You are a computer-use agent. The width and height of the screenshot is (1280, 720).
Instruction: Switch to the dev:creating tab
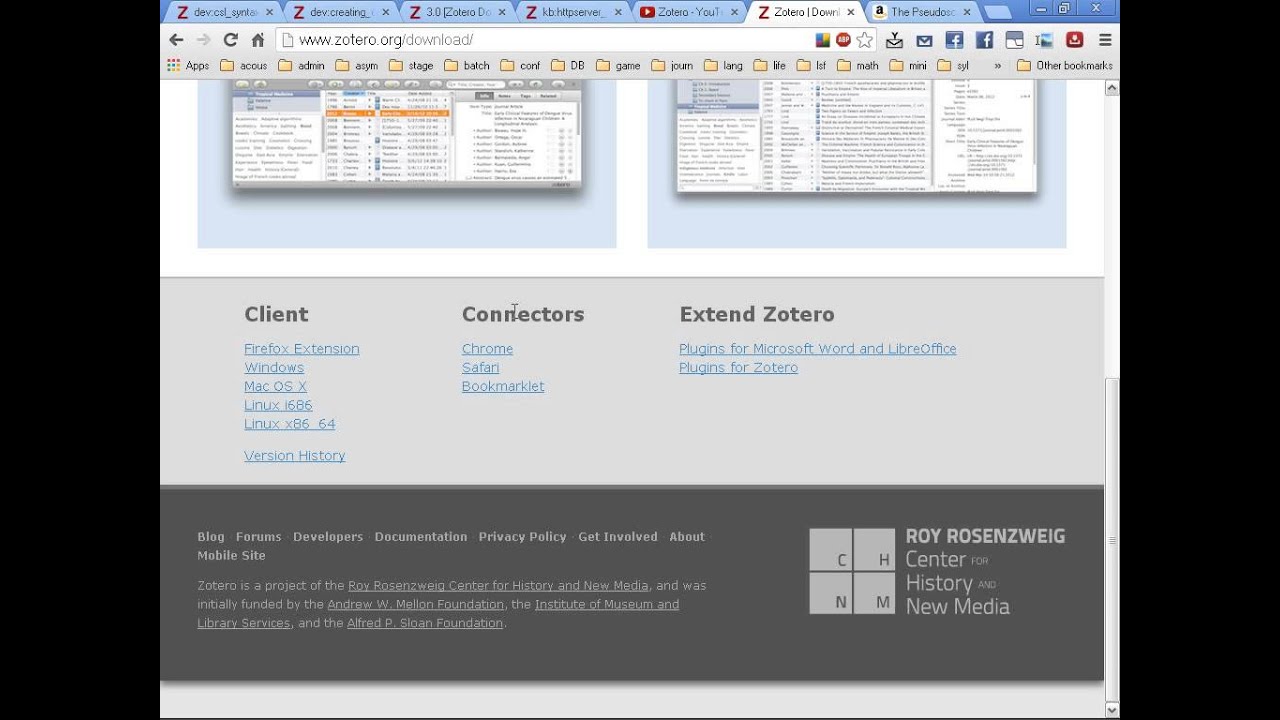tap(340, 13)
